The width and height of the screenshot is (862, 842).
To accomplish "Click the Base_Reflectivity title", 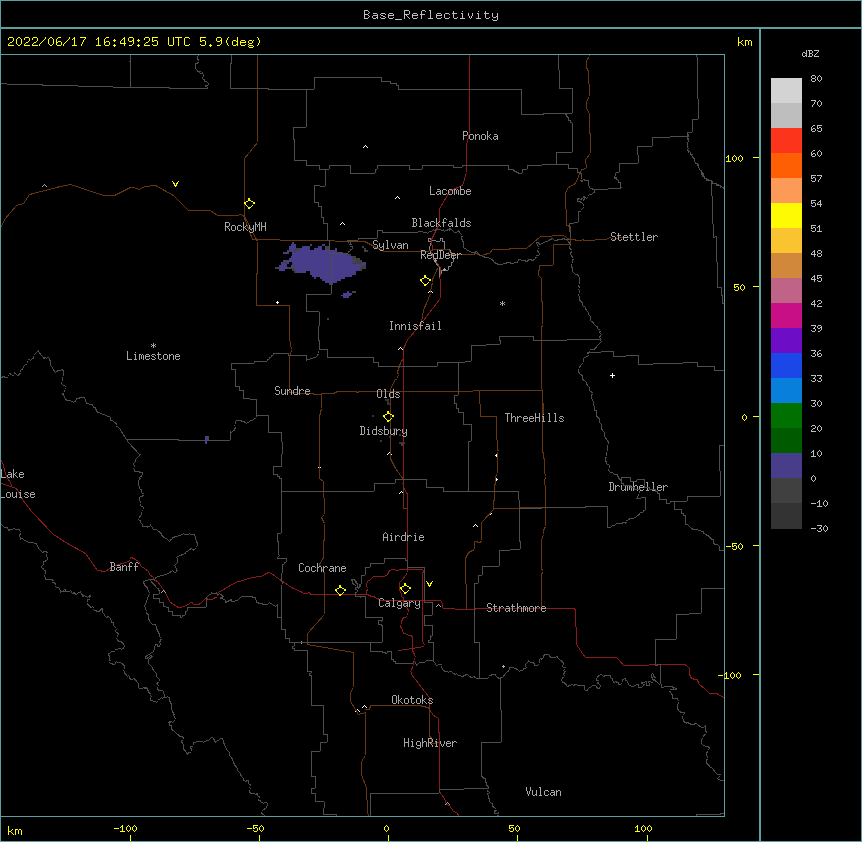I will (x=430, y=15).
